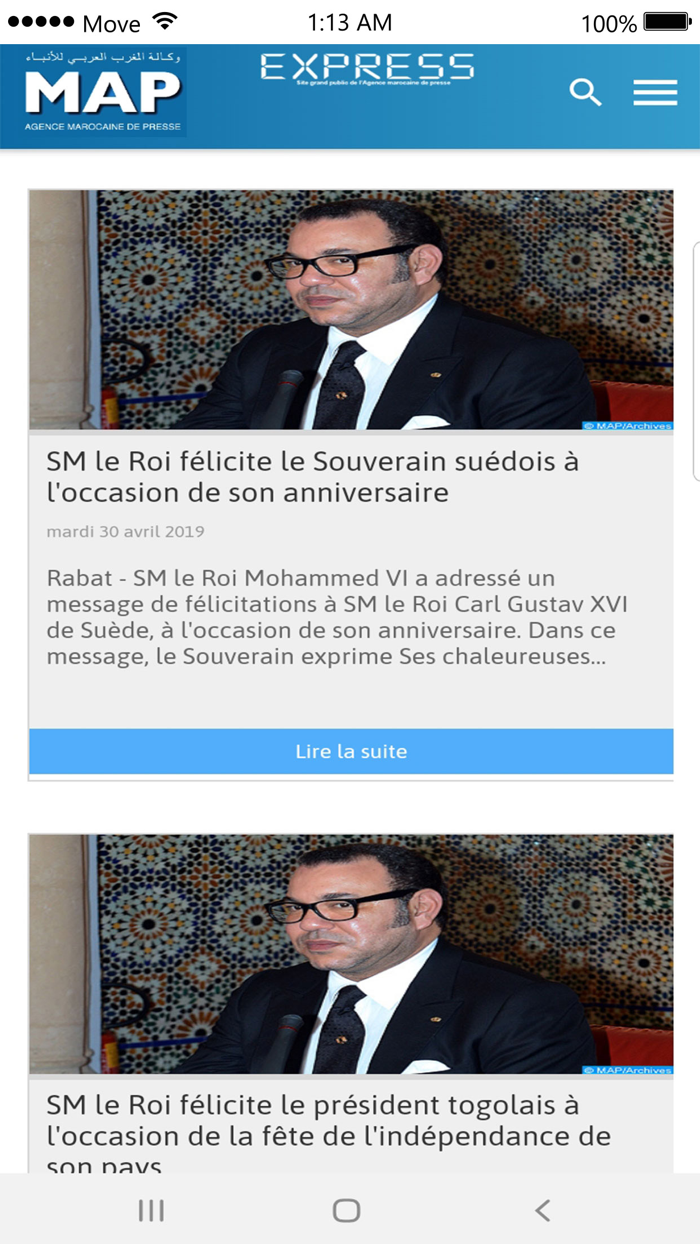Tap the 1:13 AM clock
The height and width of the screenshot is (1244, 700).
[350, 22]
